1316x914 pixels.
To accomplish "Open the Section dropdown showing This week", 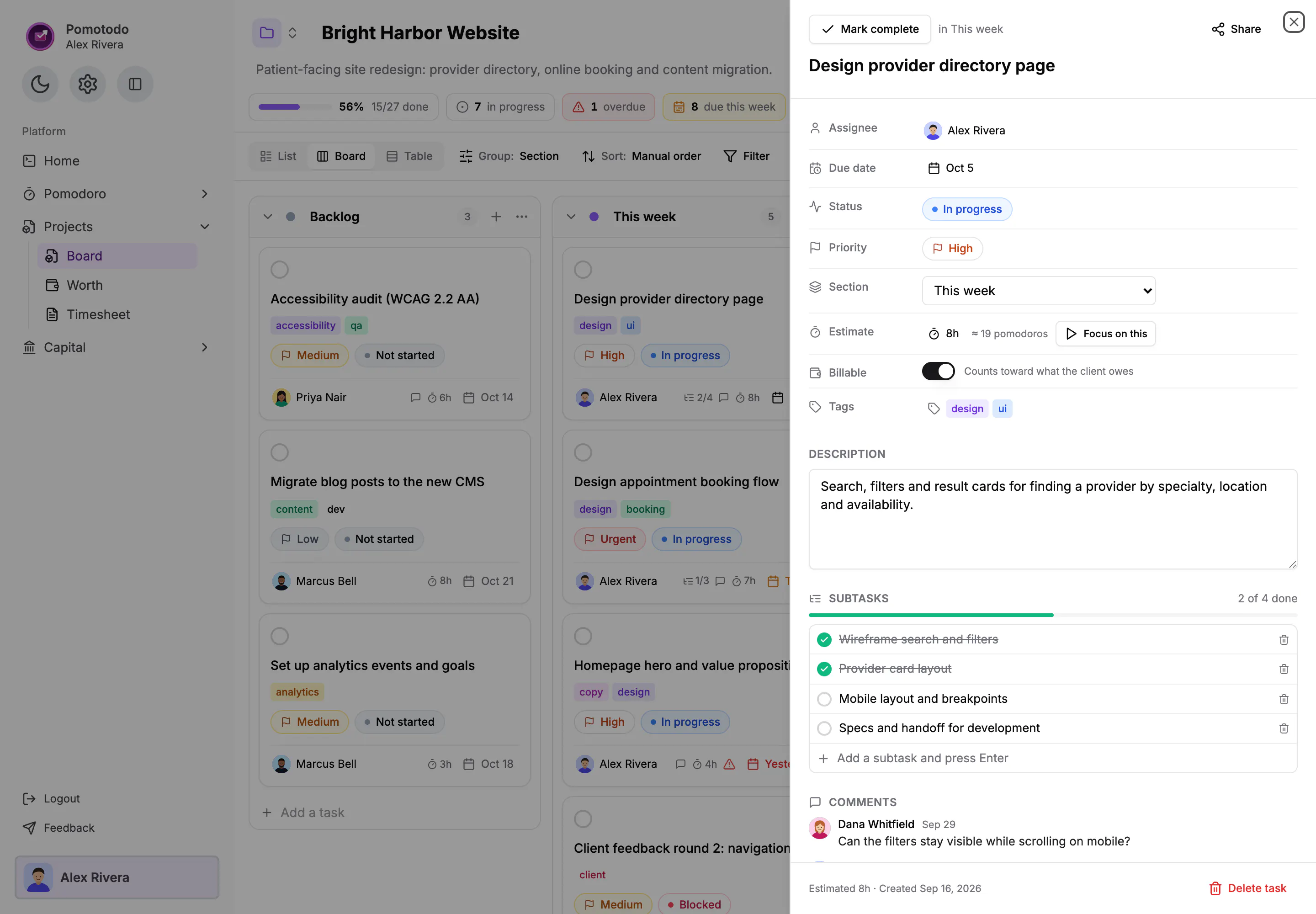I will click(x=1039, y=291).
